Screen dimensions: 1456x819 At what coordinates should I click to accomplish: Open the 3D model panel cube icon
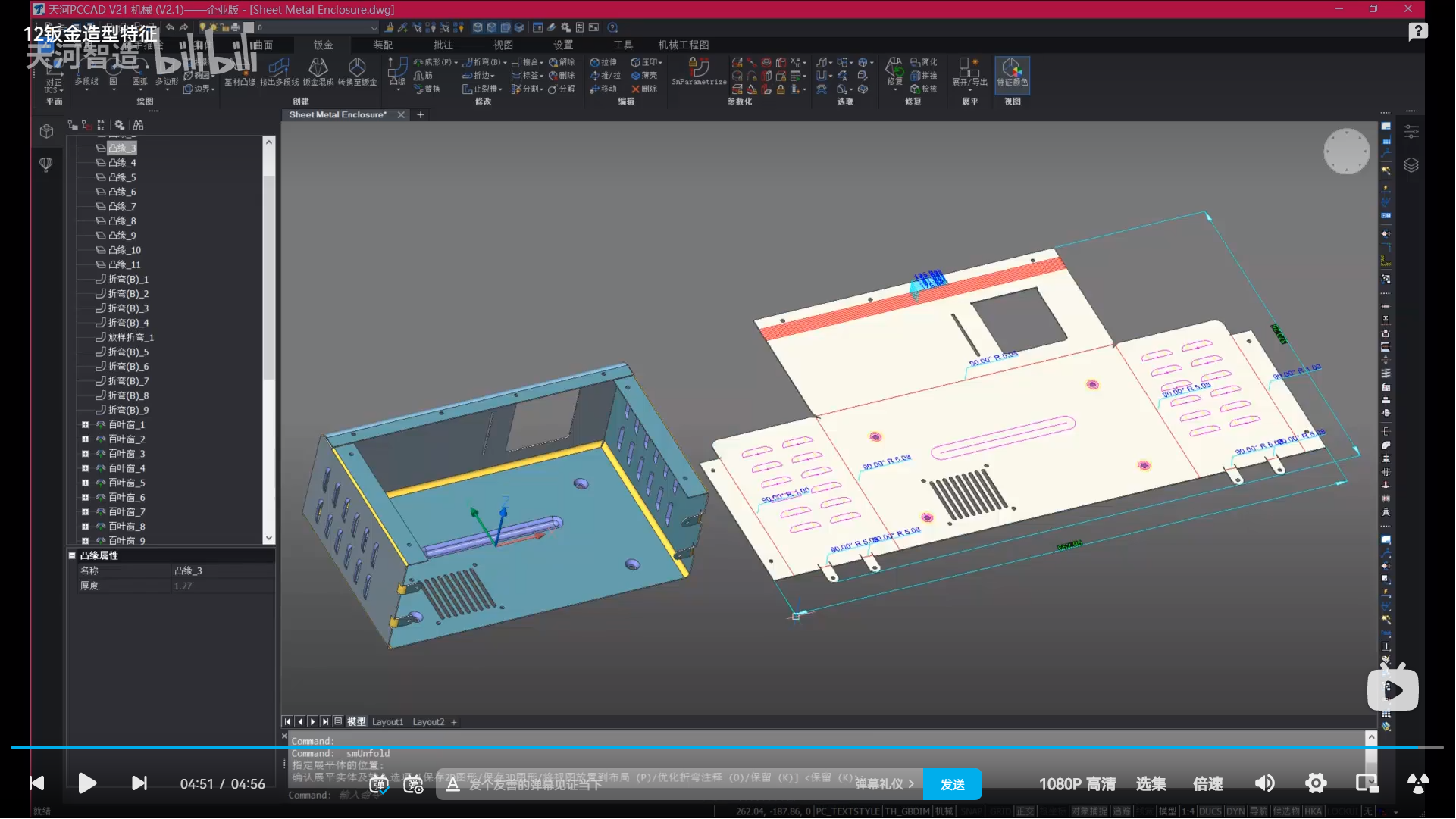pos(46,132)
